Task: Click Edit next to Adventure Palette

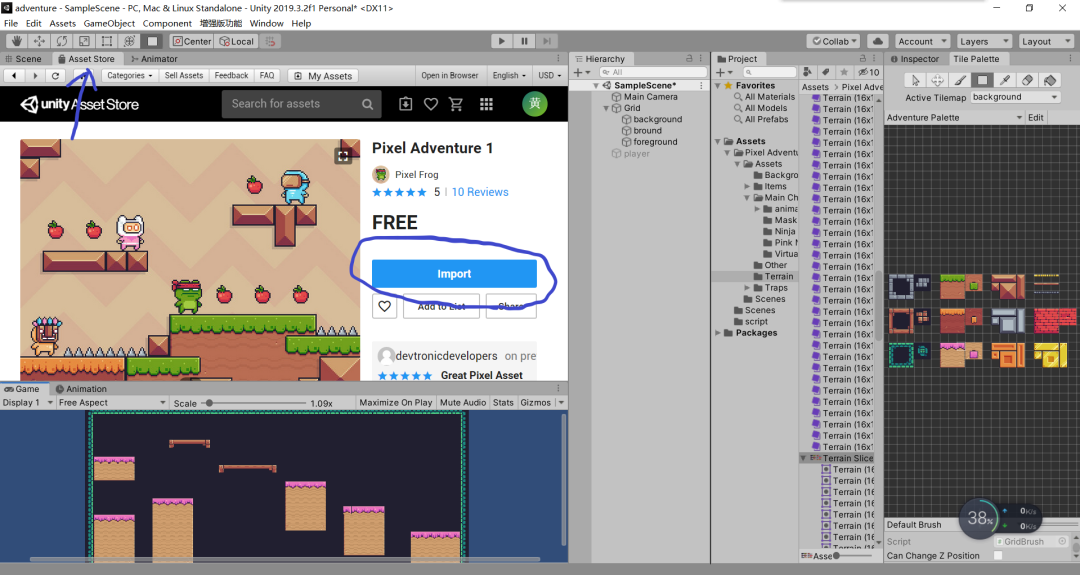Action: pos(1036,118)
